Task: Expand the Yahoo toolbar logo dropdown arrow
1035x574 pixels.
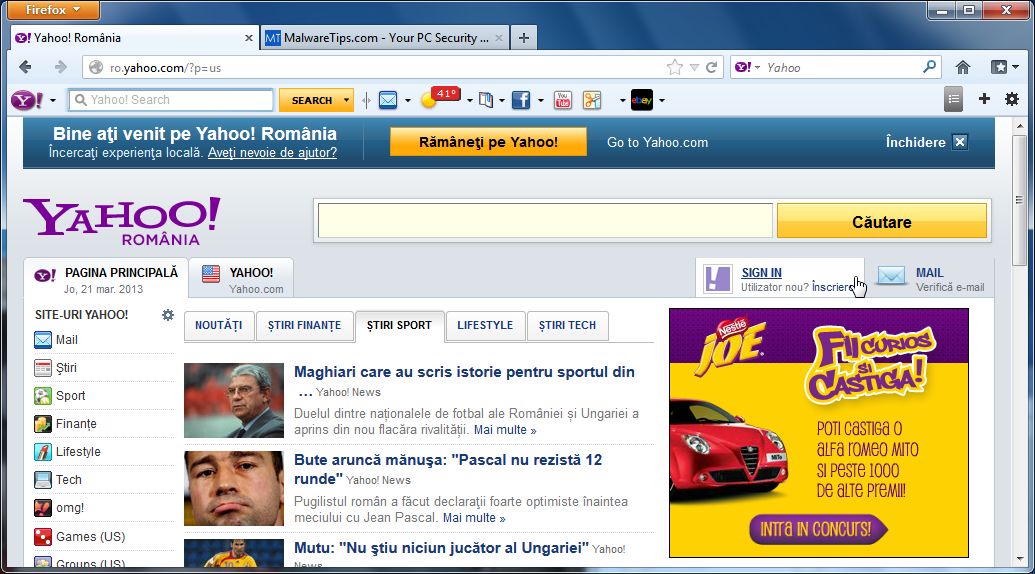Action: (x=53, y=101)
